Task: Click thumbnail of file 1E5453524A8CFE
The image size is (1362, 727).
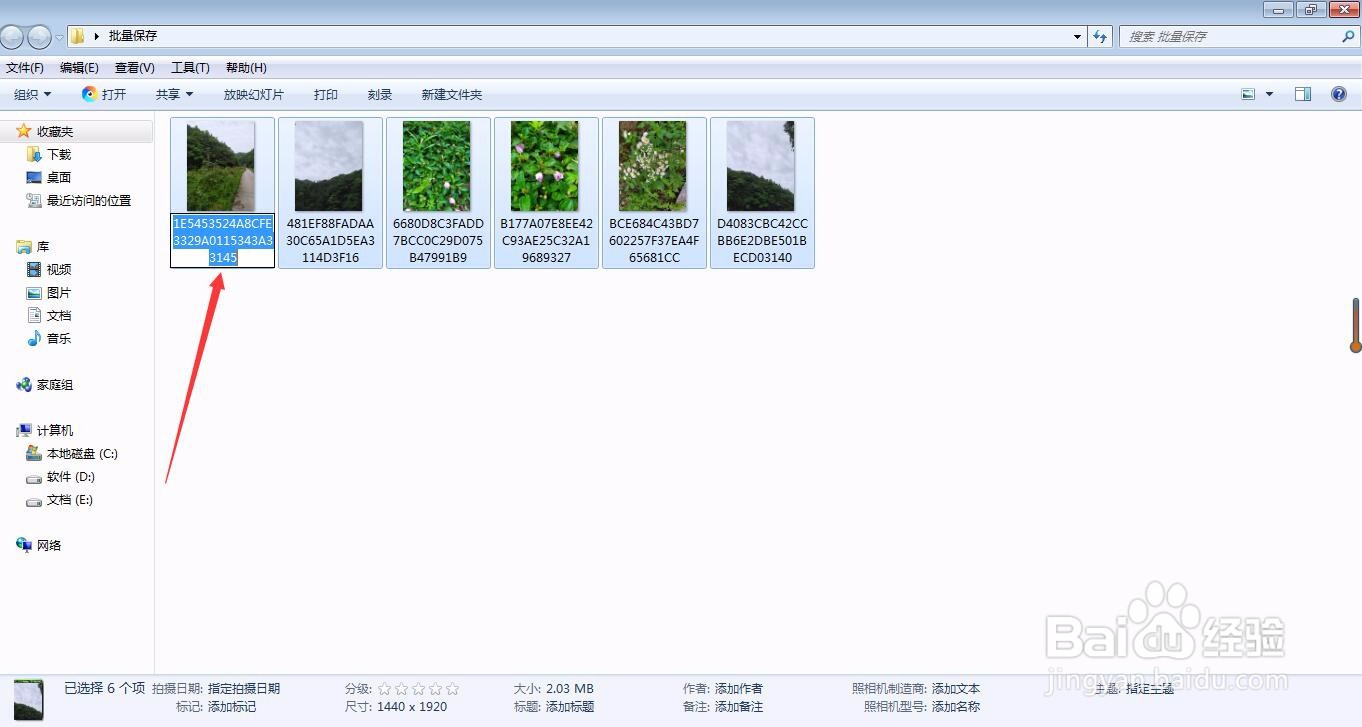Action: [x=221, y=166]
